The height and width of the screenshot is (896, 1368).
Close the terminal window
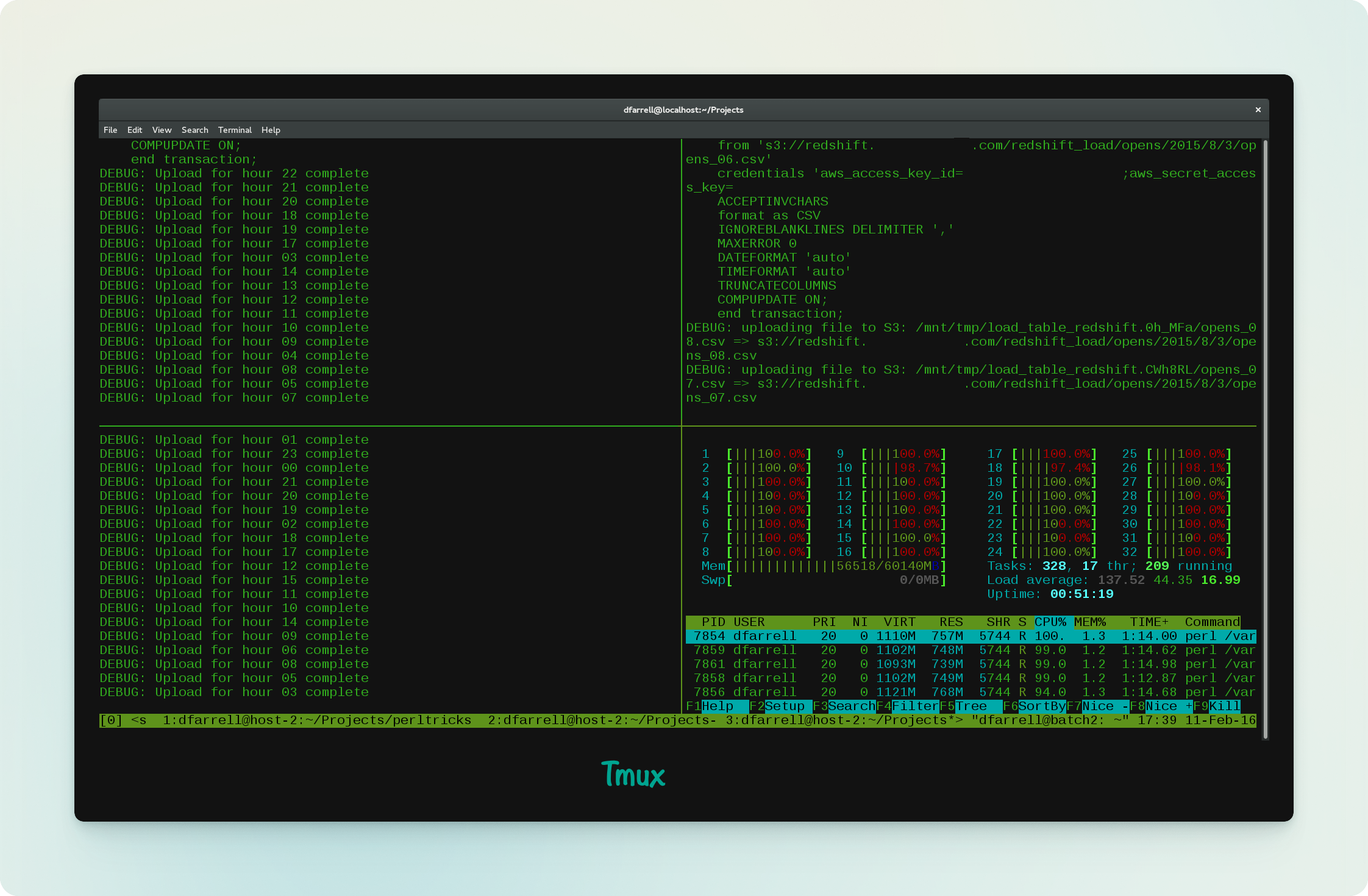click(x=1258, y=110)
